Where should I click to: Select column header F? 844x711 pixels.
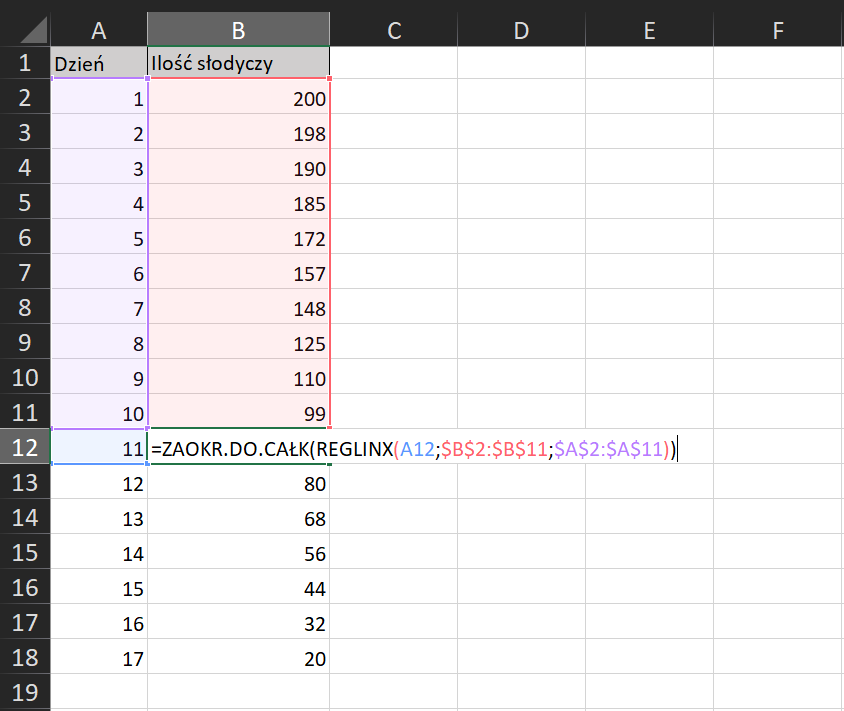(777, 30)
